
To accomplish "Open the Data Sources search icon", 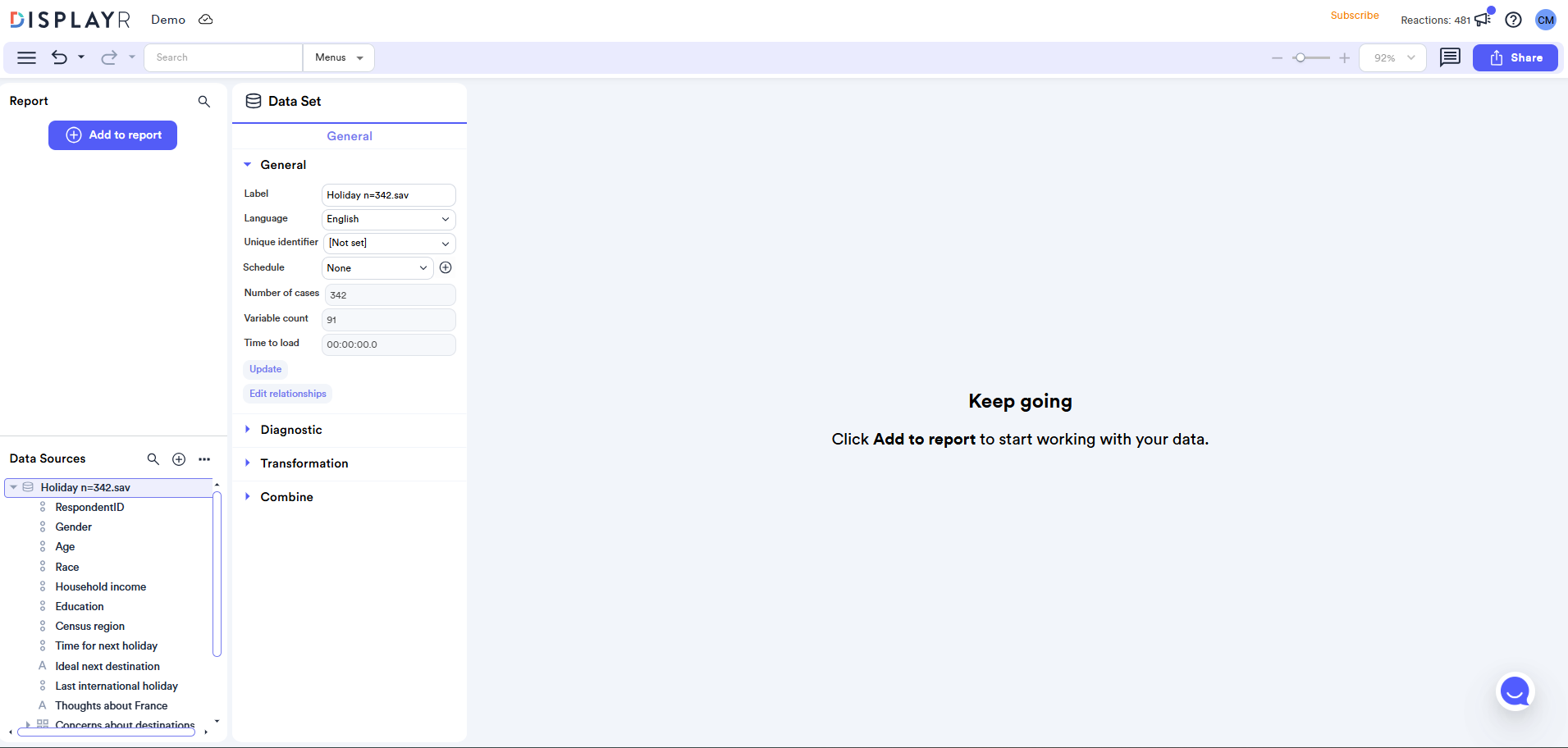I will pyautogui.click(x=153, y=459).
